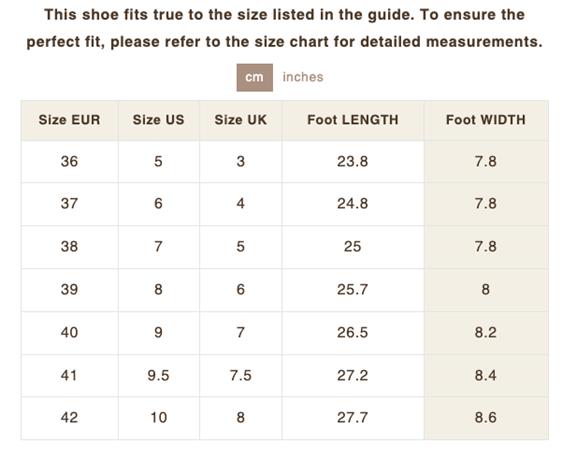Click the Size US column header
The height and width of the screenshot is (457, 576).
click(158, 120)
